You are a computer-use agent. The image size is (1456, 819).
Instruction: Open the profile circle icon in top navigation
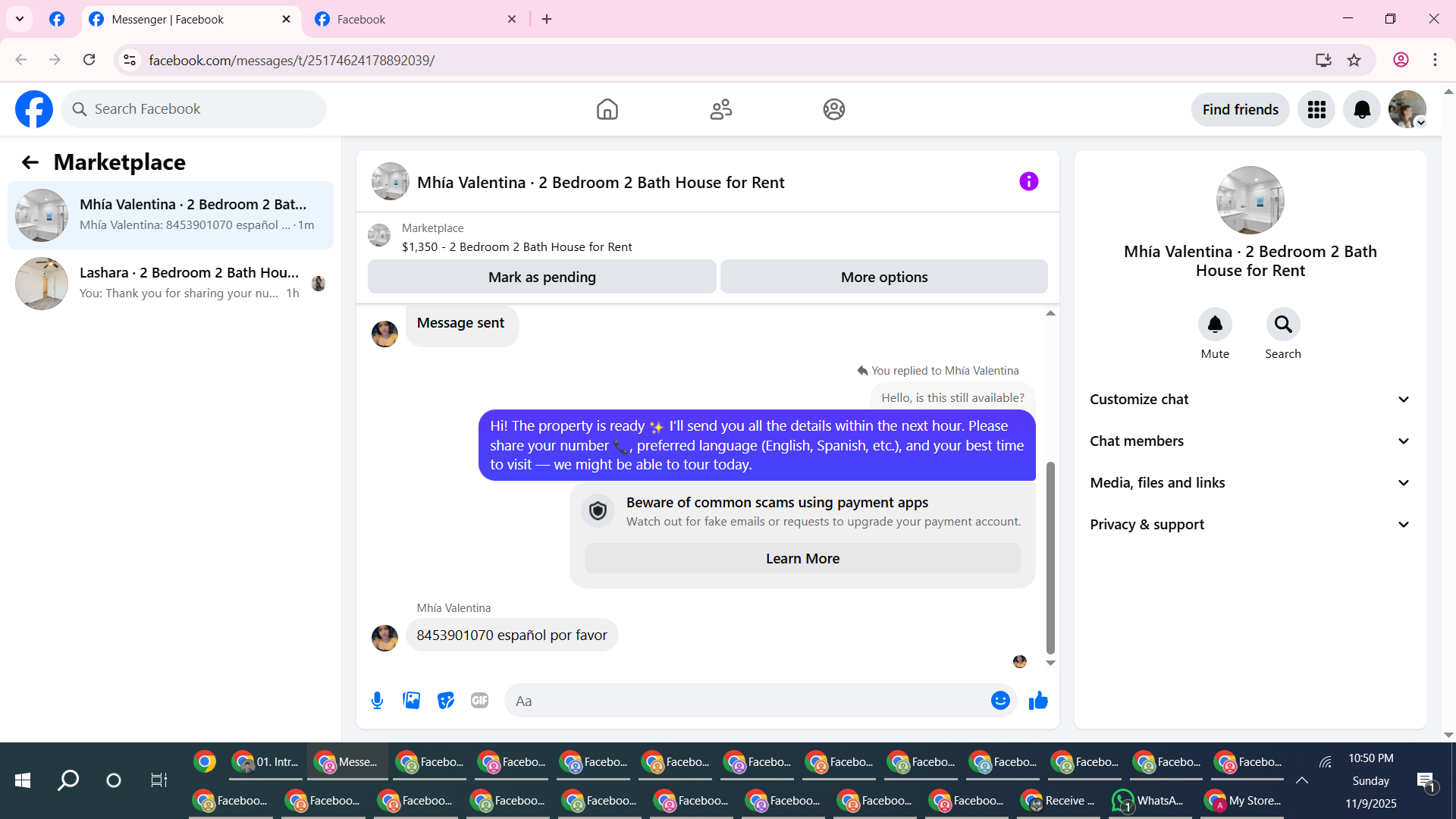click(x=833, y=109)
